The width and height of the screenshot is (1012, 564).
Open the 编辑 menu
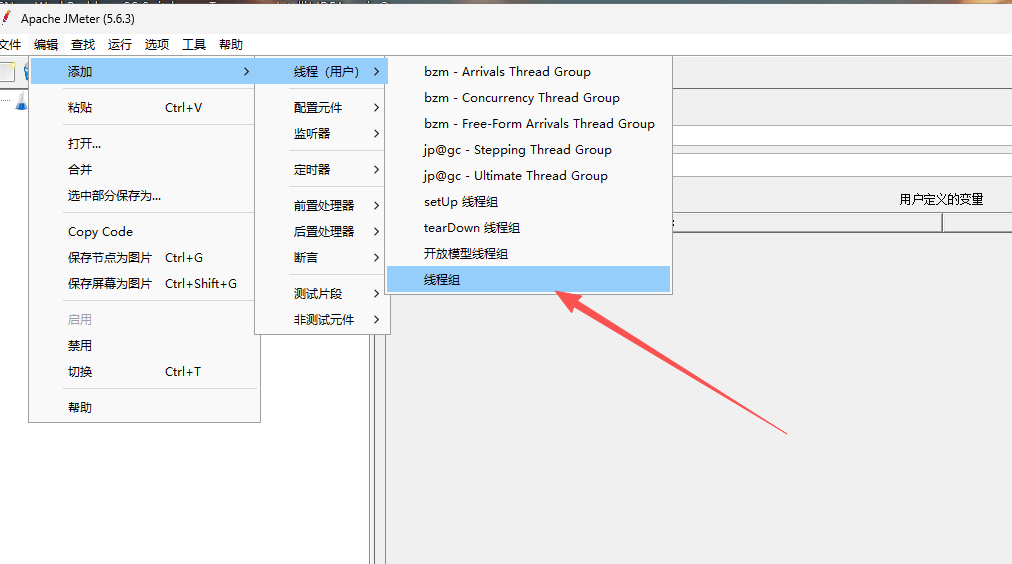(46, 45)
